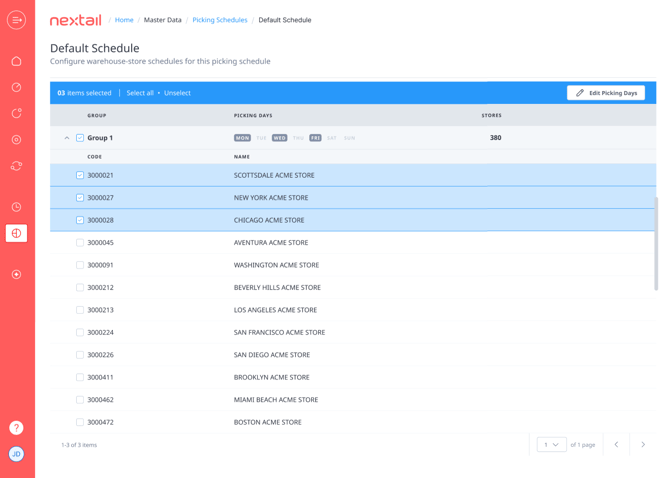Expand the sidebar menu toggle icon
670x478 pixels.
click(x=16, y=20)
